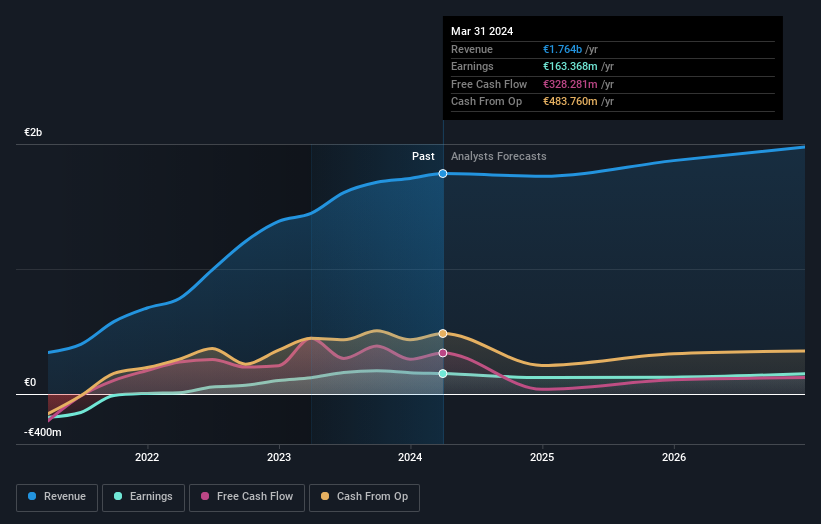The height and width of the screenshot is (524, 821).
Task: Click the 'Revenue' row label in tooltip
Action: 472,49
